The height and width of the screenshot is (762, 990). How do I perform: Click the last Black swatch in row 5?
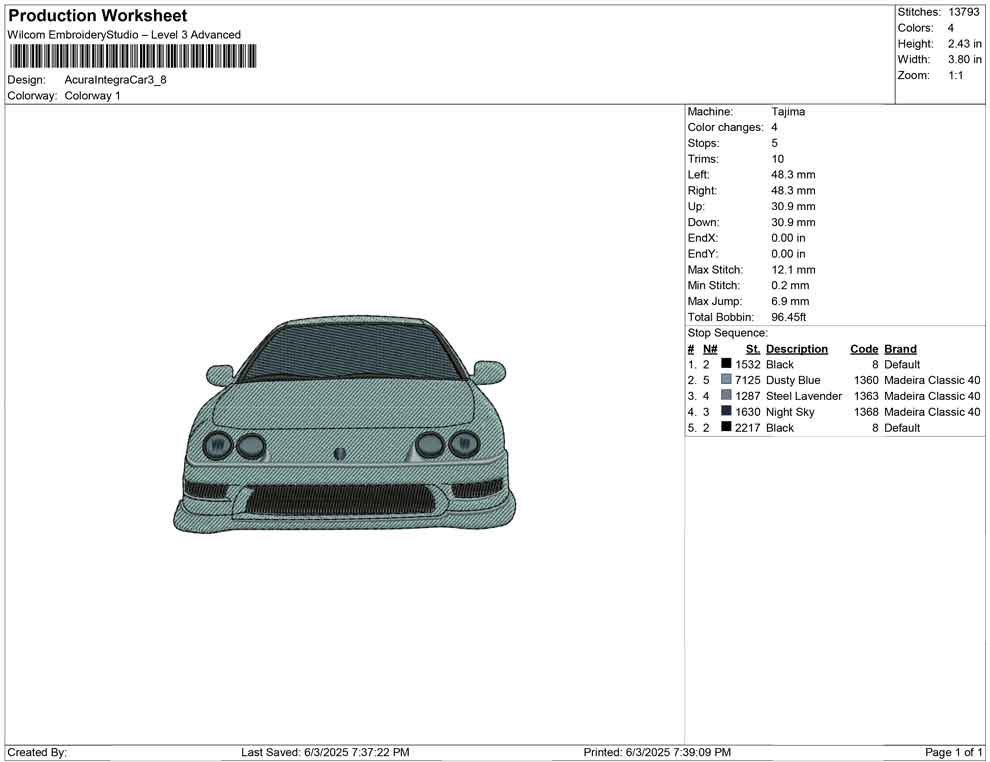726,428
